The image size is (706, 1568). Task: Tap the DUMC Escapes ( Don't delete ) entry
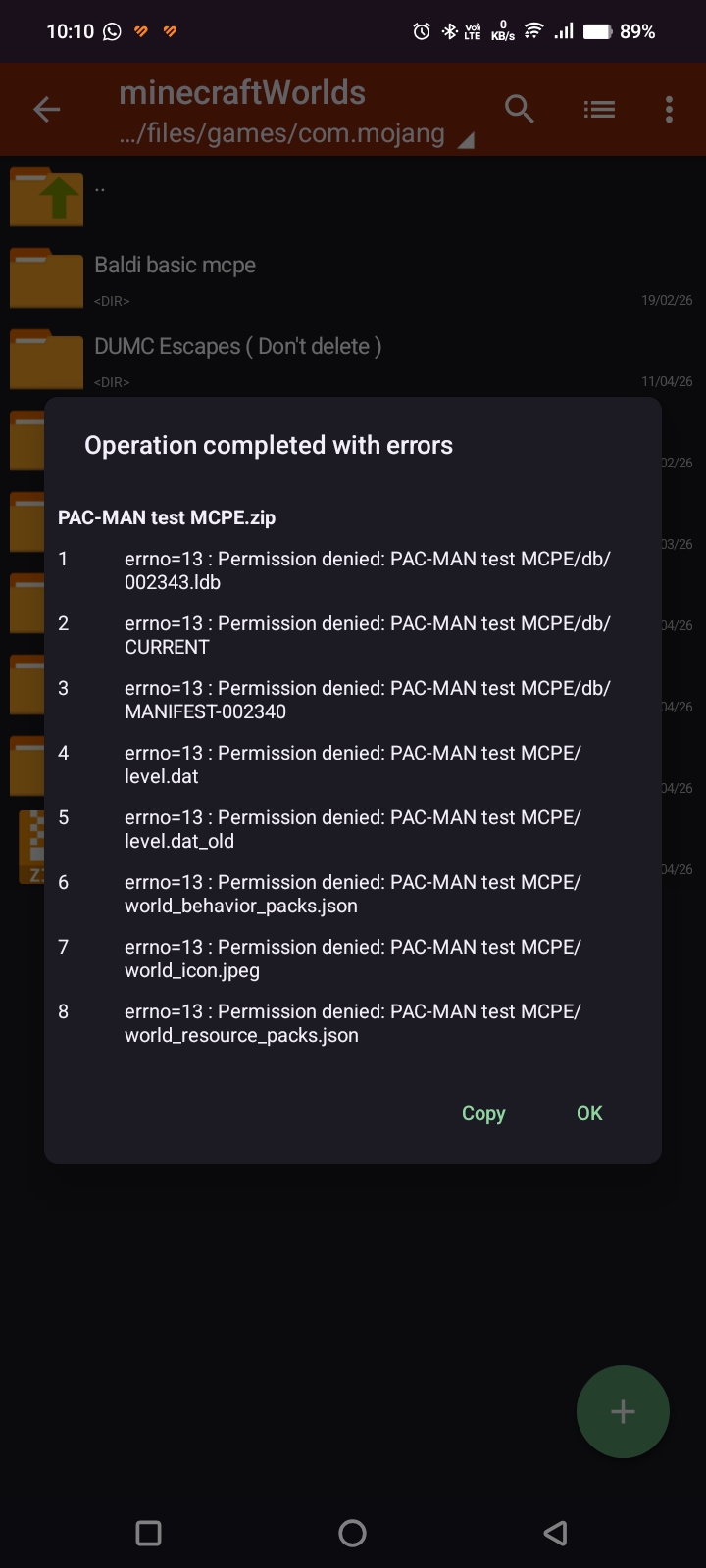point(238,346)
